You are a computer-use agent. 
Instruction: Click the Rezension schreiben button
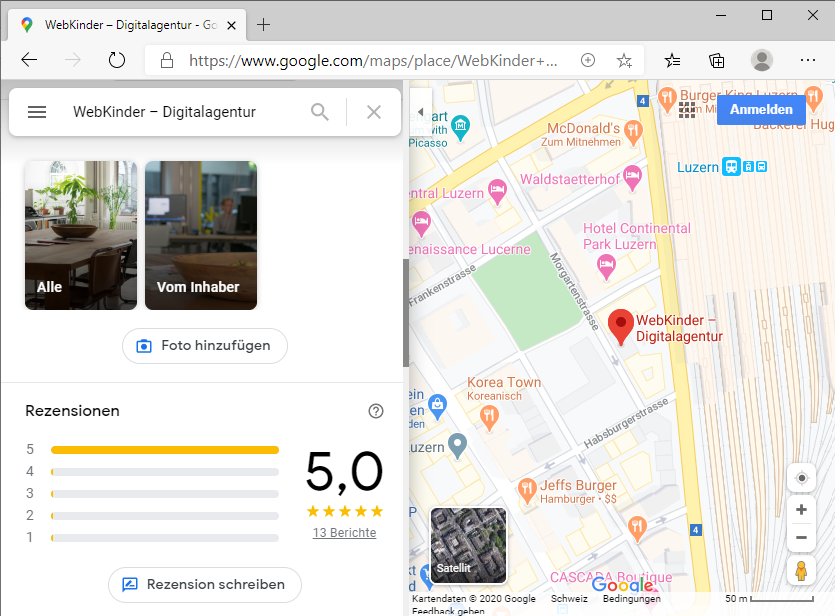pyautogui.click(x=205, y=585)
